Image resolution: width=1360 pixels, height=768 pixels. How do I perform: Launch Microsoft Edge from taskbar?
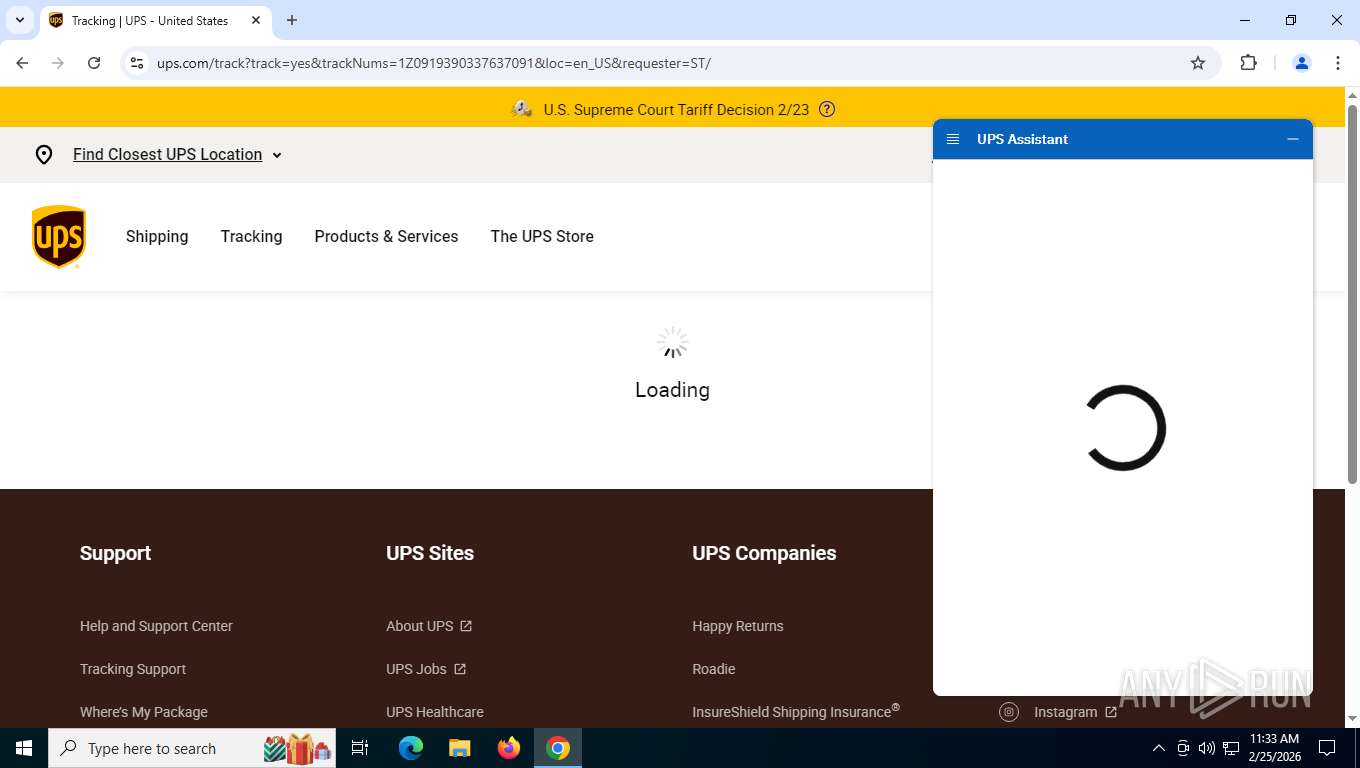[x=411, y=748]
